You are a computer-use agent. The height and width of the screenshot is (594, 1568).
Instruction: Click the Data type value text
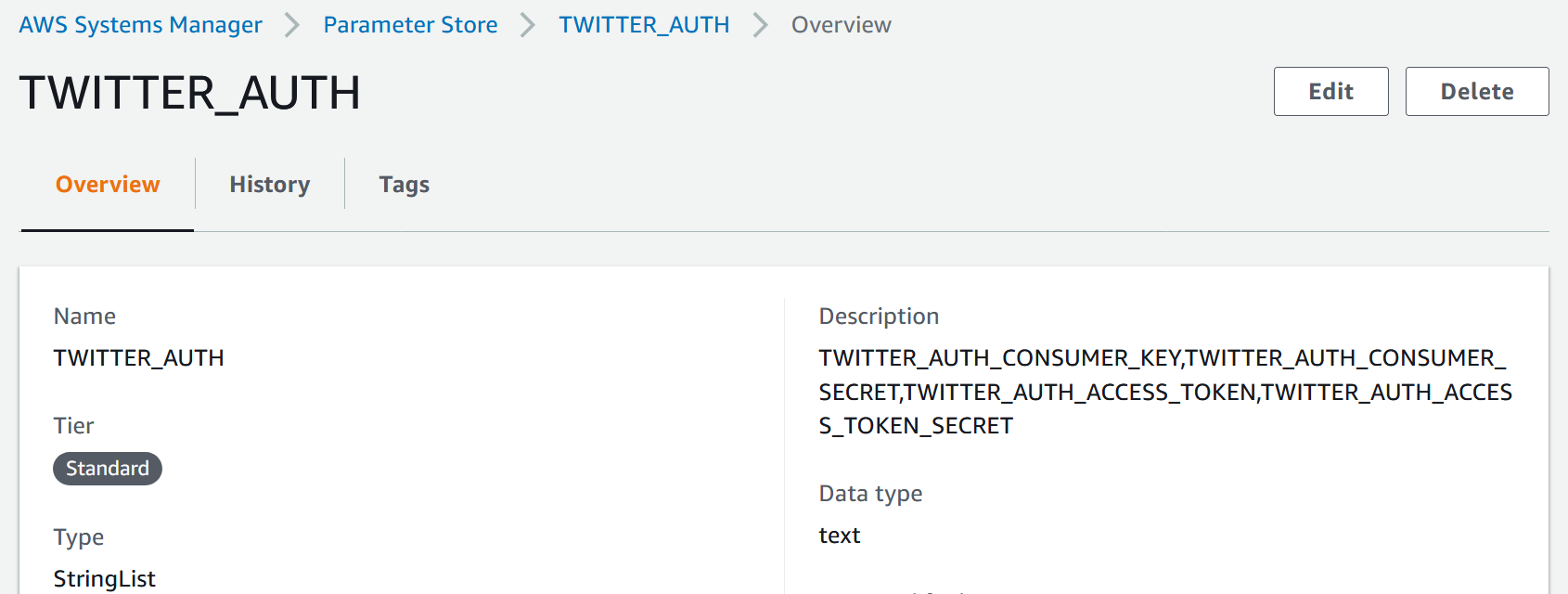(840, 536)
